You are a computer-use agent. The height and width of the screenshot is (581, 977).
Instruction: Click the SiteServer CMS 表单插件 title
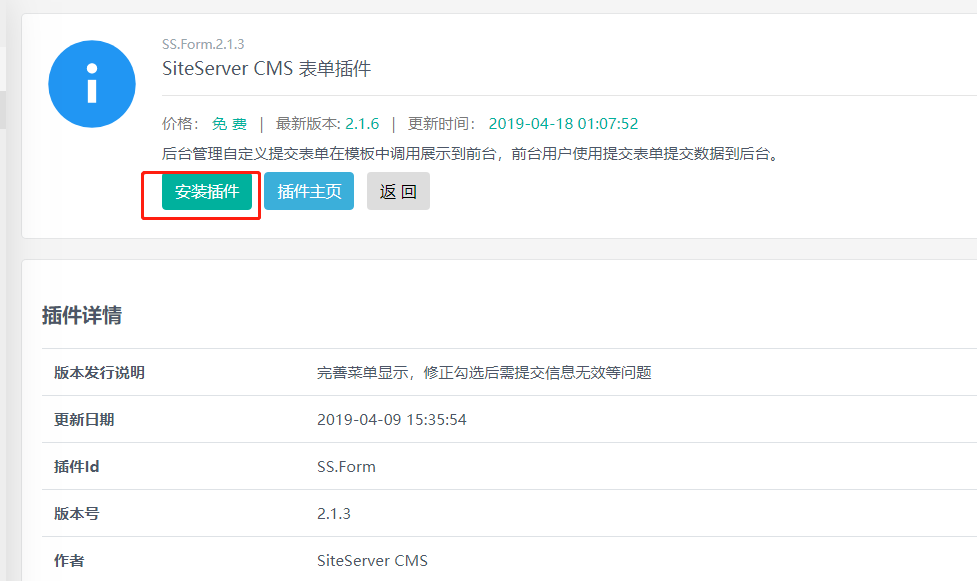[267, 69]
